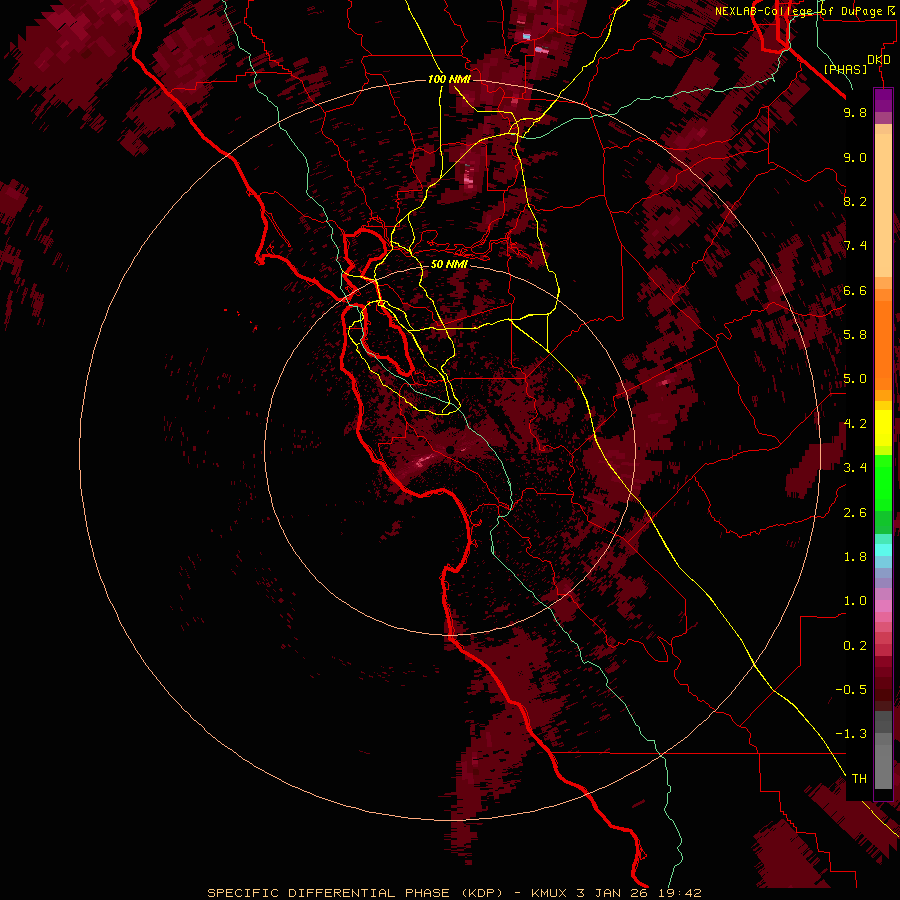Click the black radar site dot at ring center
The image size is (900, 900).
click(x=450, y=449)
